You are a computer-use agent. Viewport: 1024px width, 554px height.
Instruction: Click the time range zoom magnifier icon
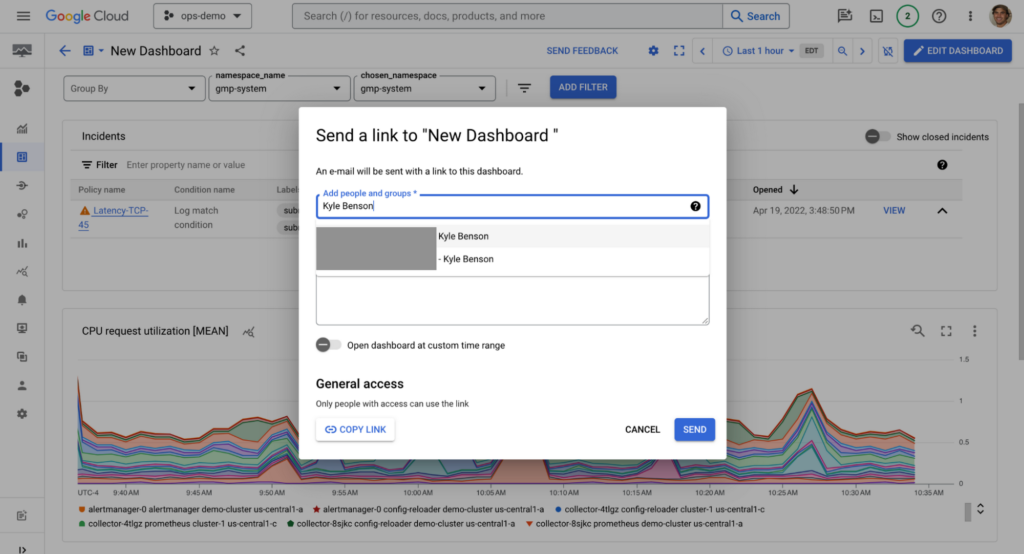pos(842,50)
